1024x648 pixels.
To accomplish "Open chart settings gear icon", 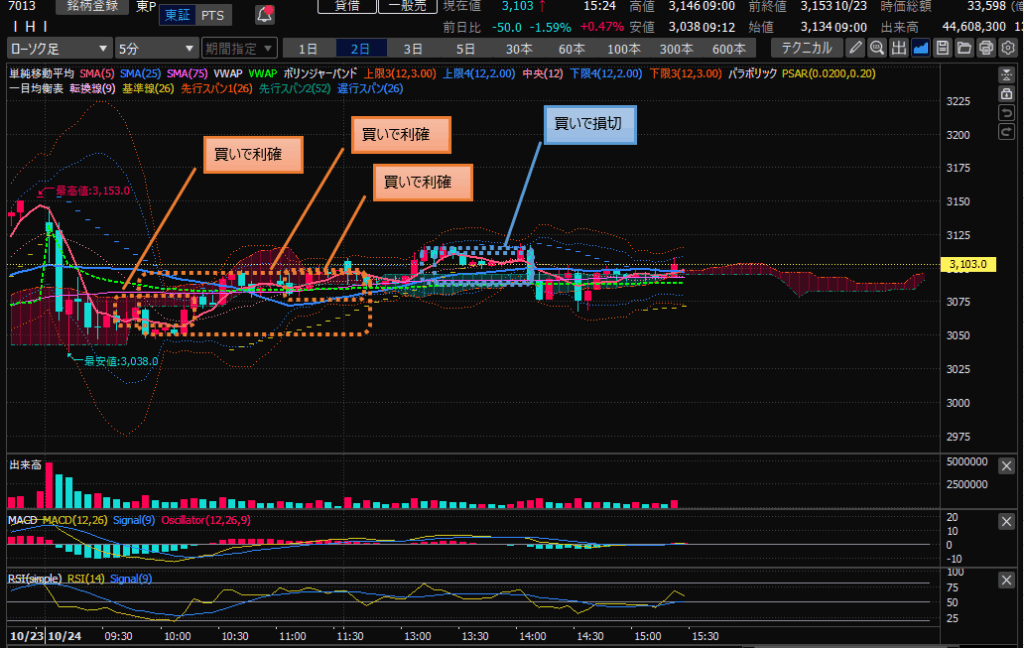I will 1008,48.
